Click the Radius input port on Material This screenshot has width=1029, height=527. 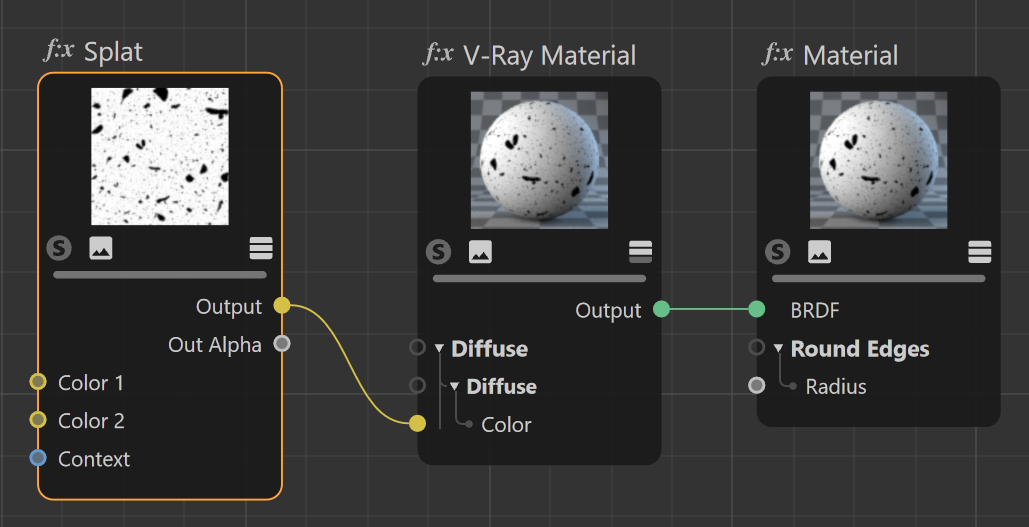(757, 385)
